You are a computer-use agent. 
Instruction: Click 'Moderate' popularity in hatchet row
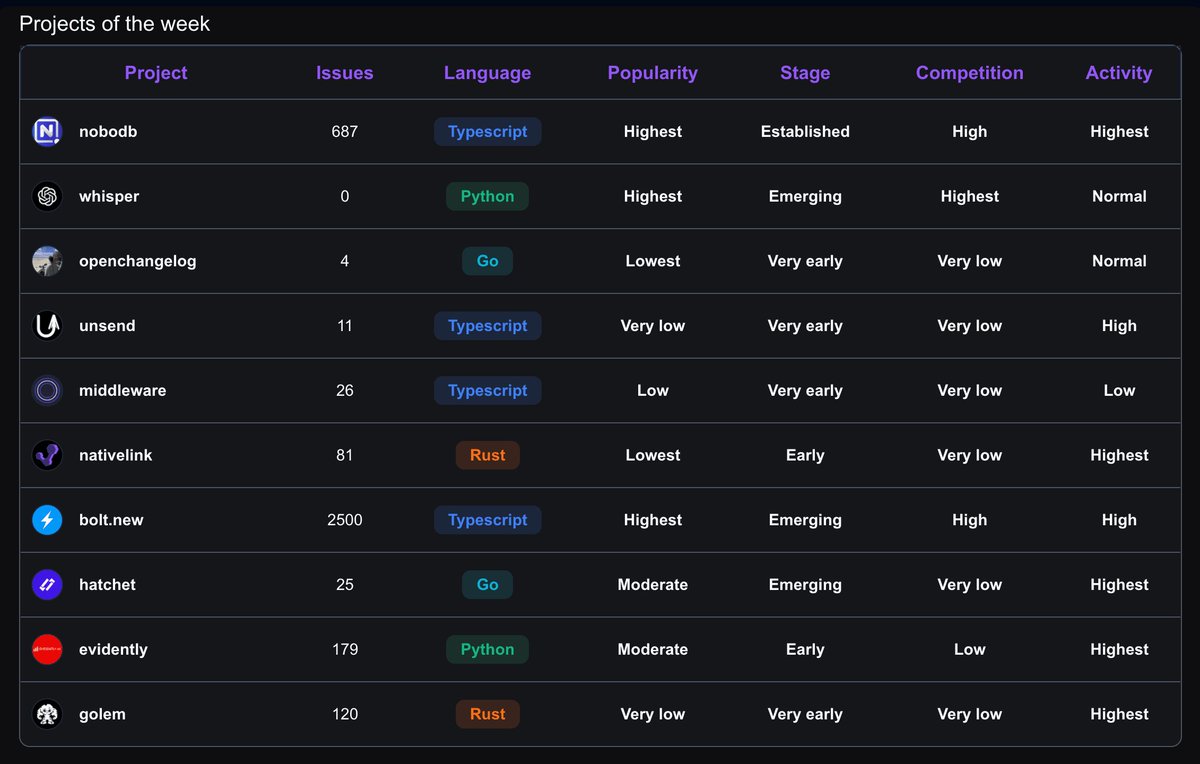[x=653, y=585]
